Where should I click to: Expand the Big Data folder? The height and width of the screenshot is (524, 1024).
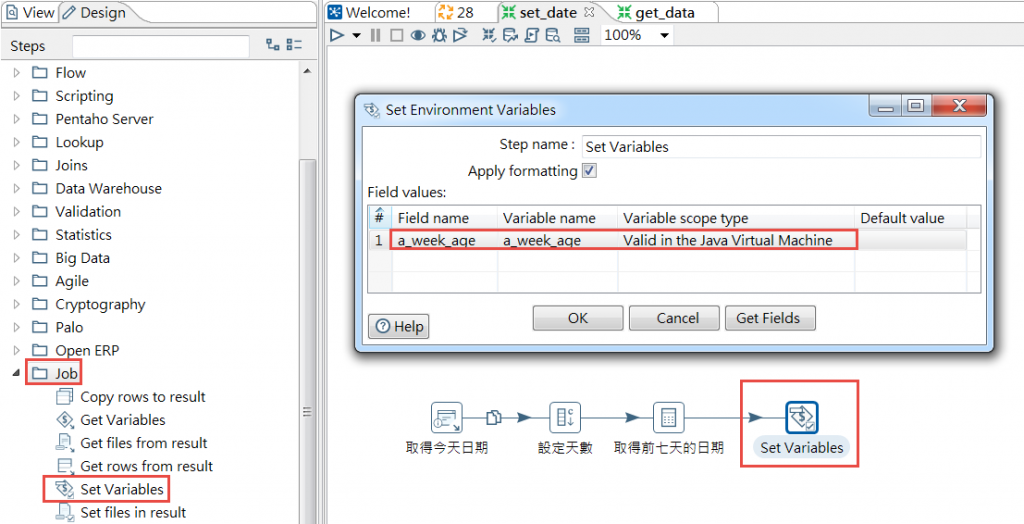(x=17, y=258)
